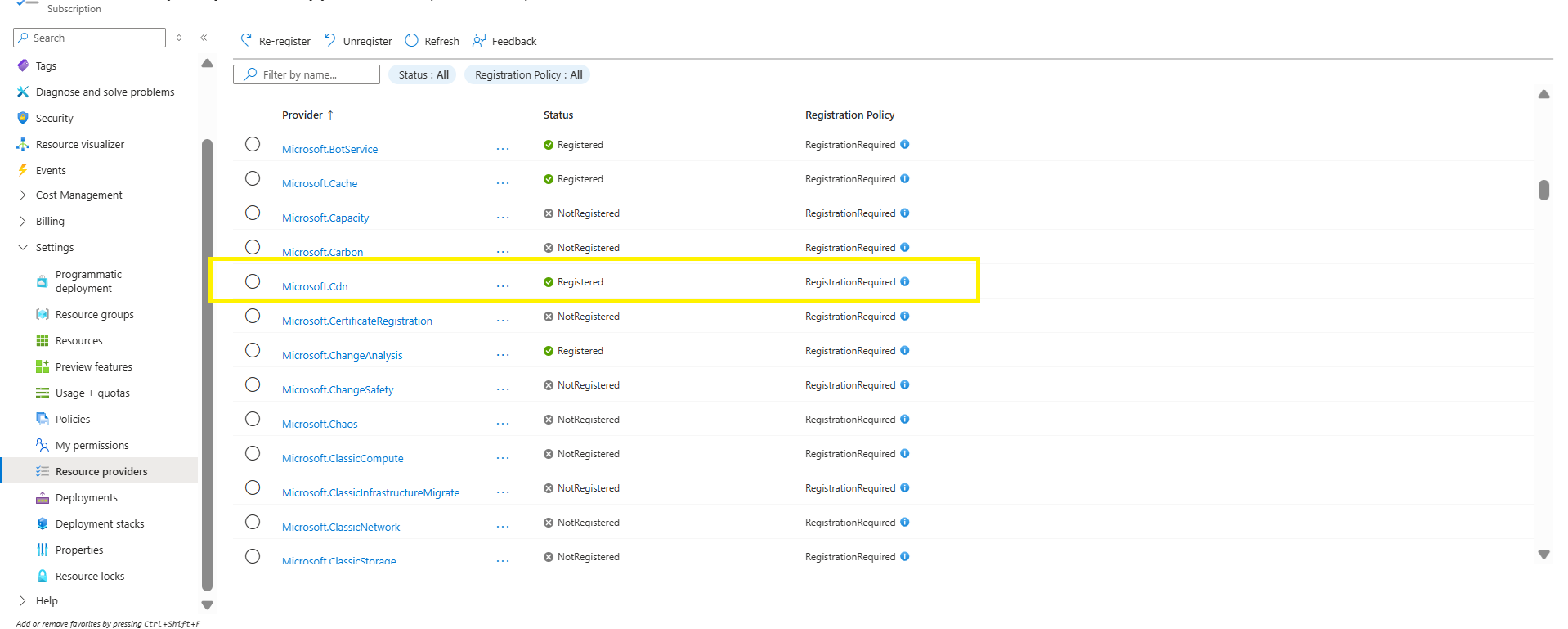Screen dimensions: 1568x629
Task: Sort by the Provider column header
Action: [307, 115]
